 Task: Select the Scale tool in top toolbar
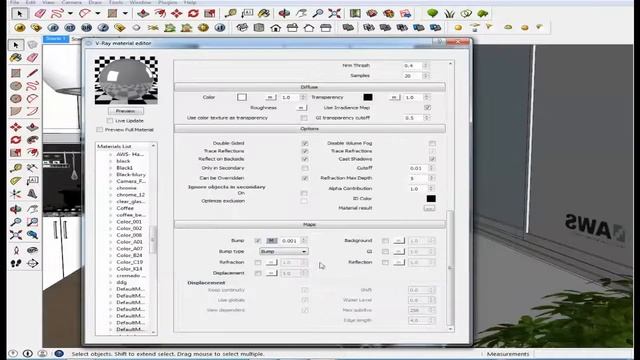[x=209, y=13]
